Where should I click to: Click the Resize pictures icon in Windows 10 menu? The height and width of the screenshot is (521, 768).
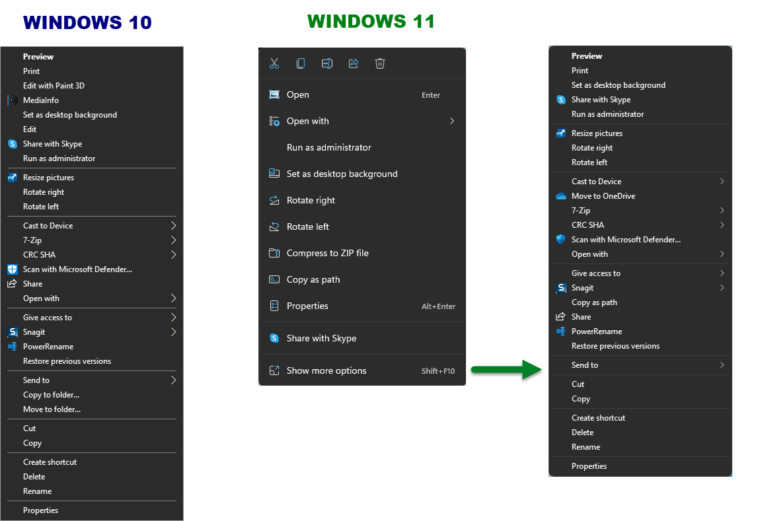pos(12,177)
